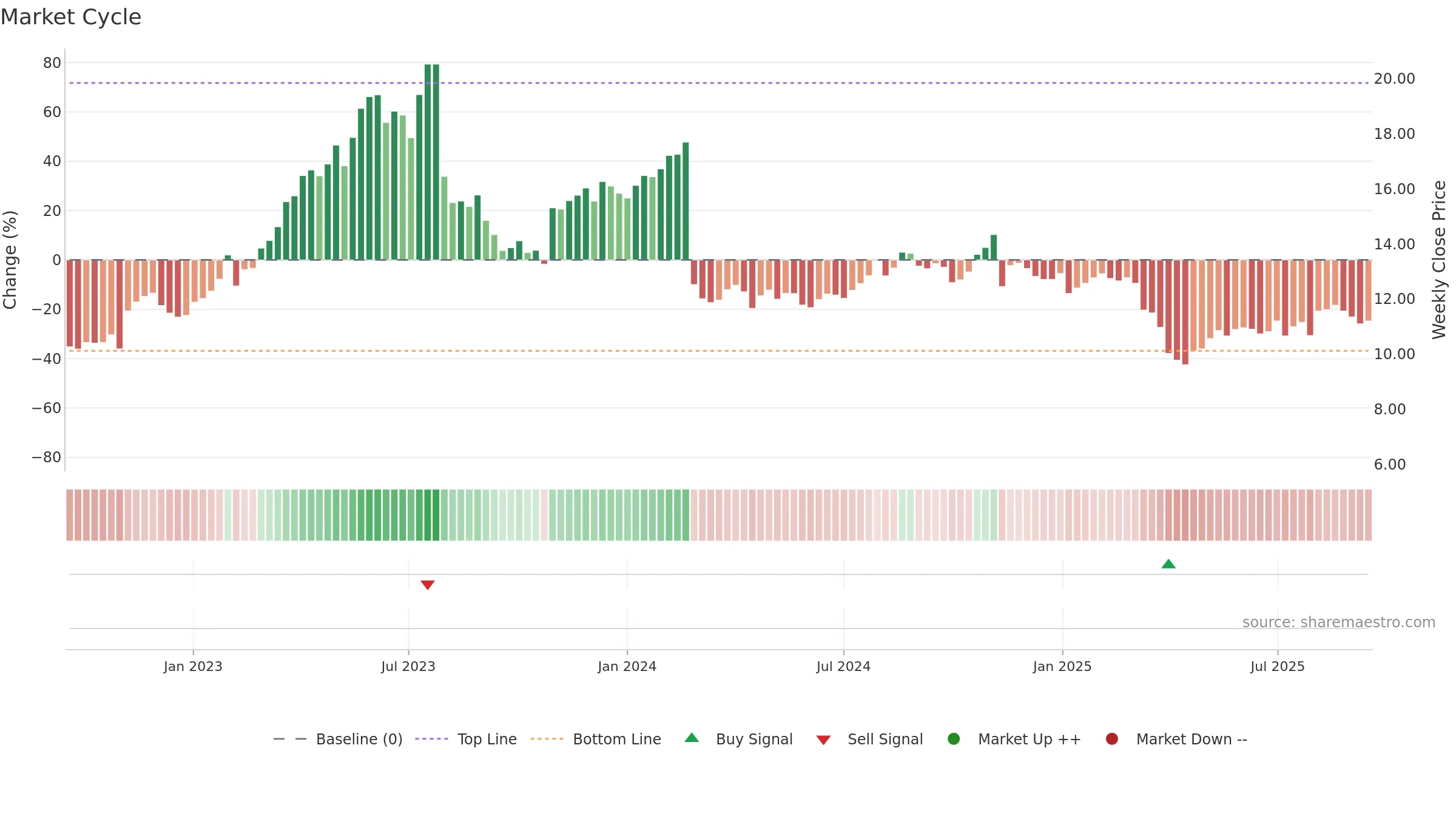Toggle Market Down -- legend entry
Viewport: 1456px width, 819px height.
(x=1176, y=739)
